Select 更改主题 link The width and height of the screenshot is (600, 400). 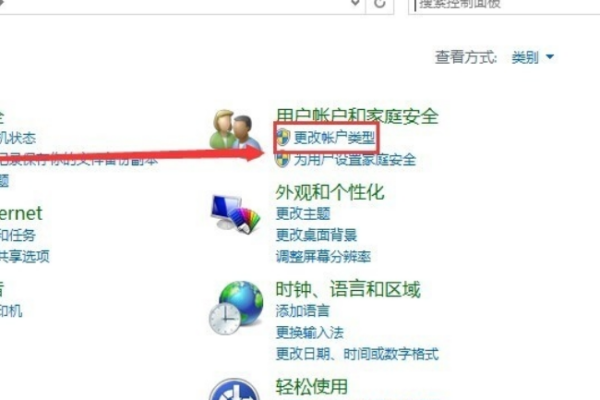303,214
